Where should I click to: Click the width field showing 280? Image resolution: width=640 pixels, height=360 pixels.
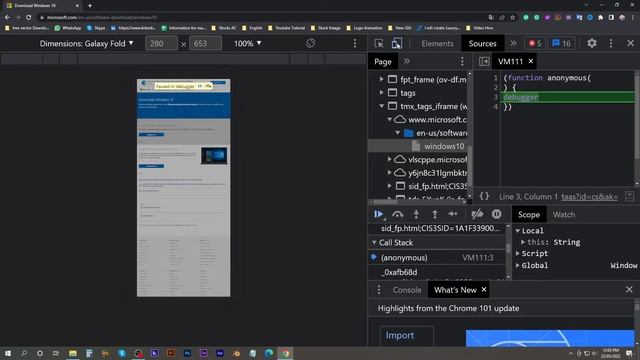[x=161, y=43]
